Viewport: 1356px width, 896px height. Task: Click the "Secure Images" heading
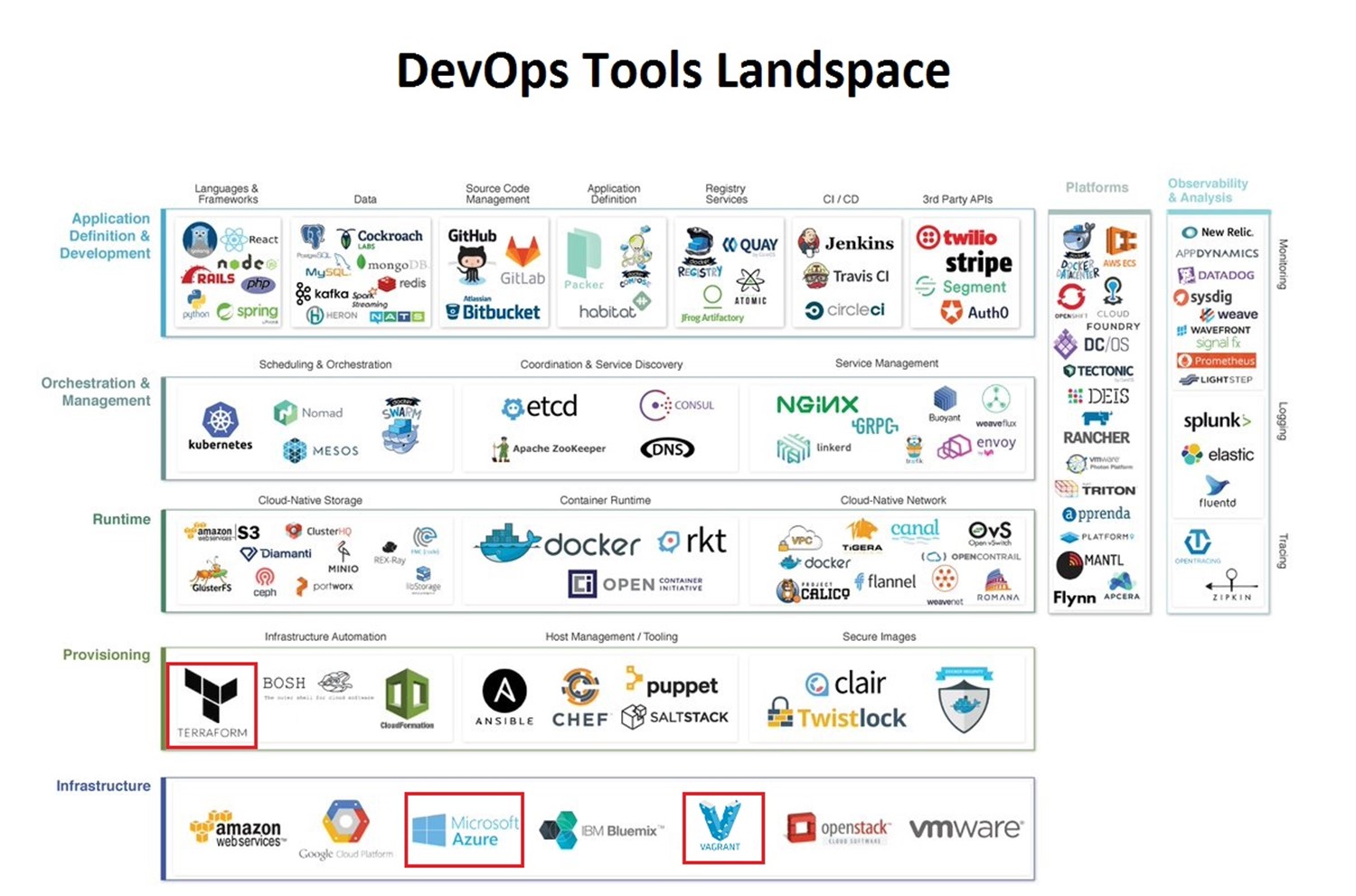pyautogui.click(x=879, y=637)
